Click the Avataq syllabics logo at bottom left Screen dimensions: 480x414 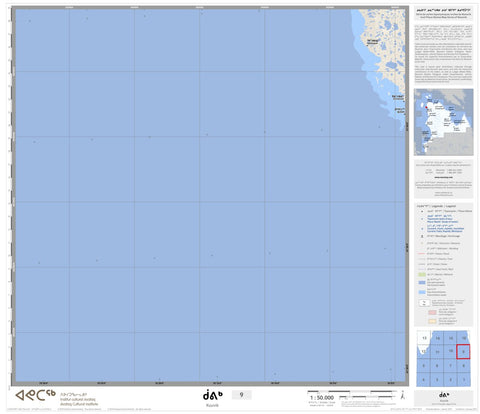pos(35,395)
